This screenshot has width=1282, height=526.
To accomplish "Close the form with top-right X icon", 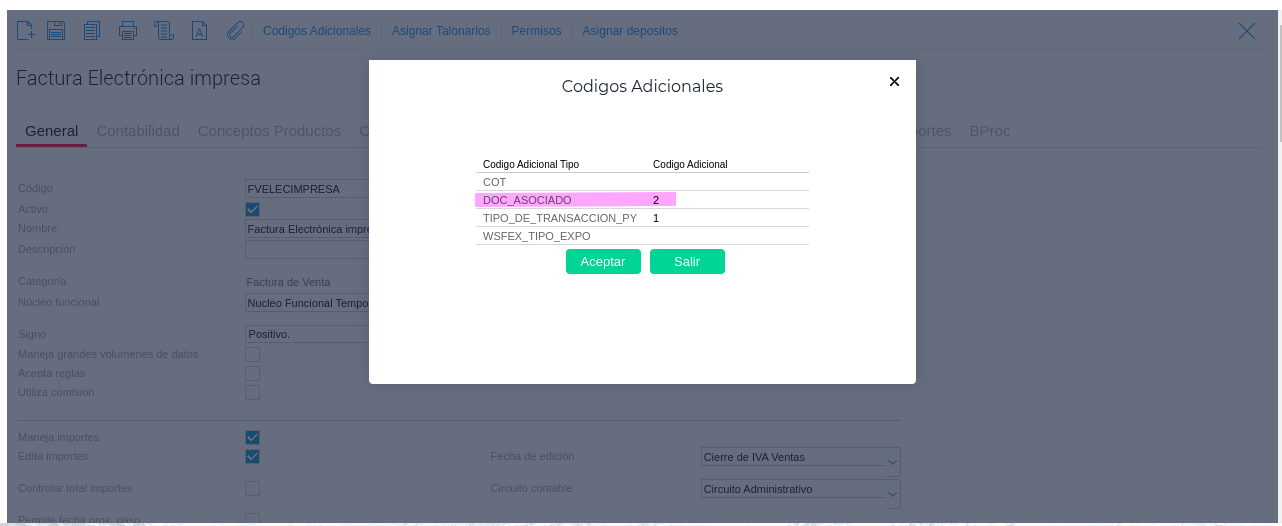I will pyautogui.click(x=1246, y=31).
